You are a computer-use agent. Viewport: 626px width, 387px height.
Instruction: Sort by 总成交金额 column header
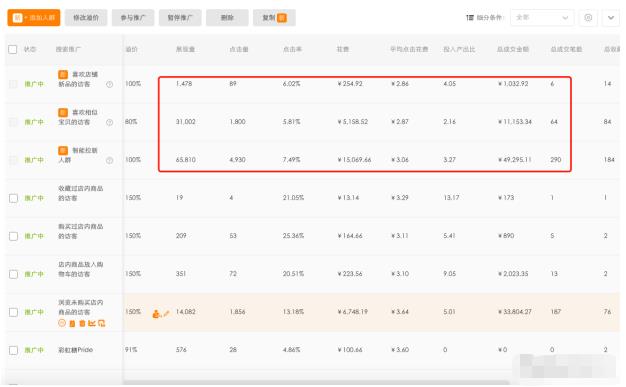pyautogui.click(x=513, y=50)
